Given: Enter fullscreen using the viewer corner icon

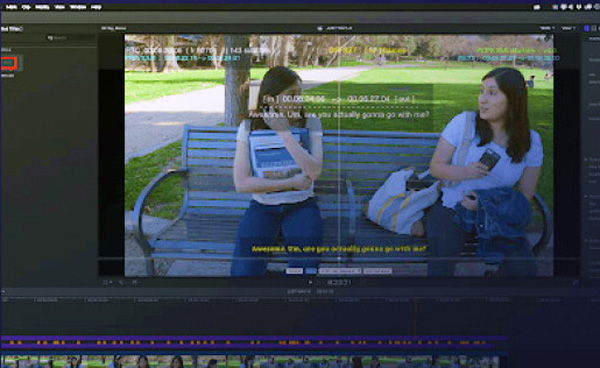Looking at the screenshot, I should (576, 283).
